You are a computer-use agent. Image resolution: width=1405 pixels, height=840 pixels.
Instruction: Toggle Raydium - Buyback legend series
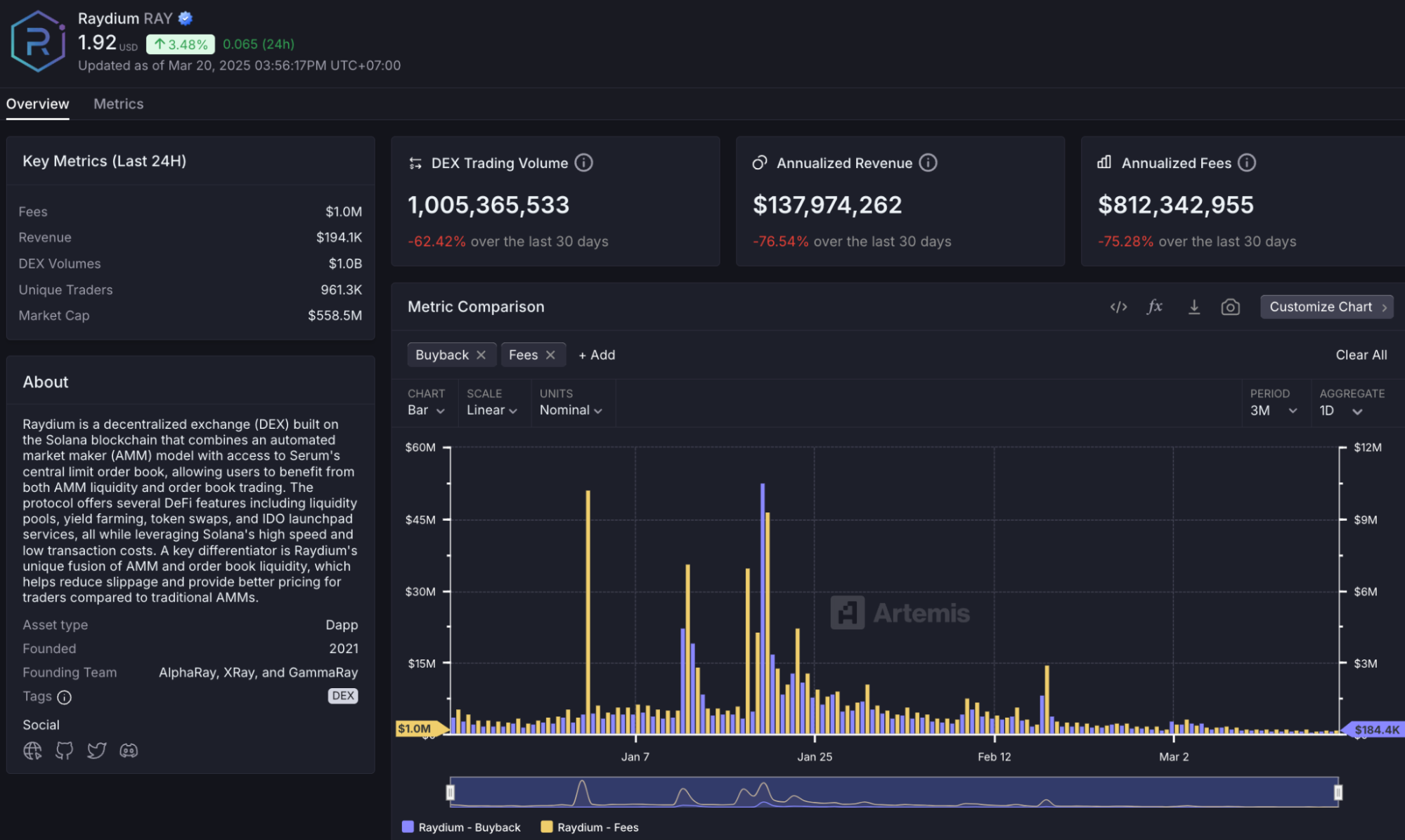[461, 827]
